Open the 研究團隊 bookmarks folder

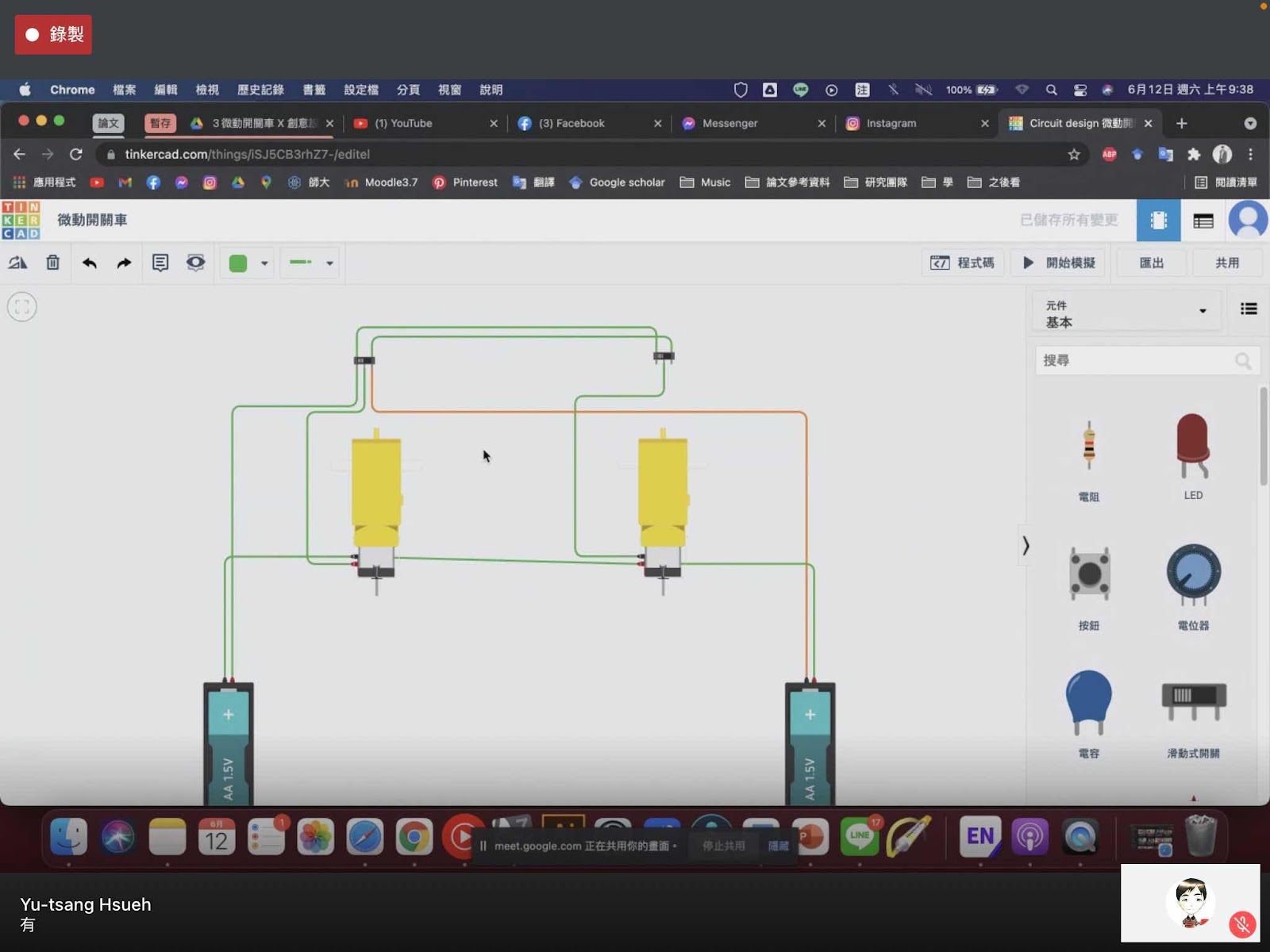pos(875,182)
